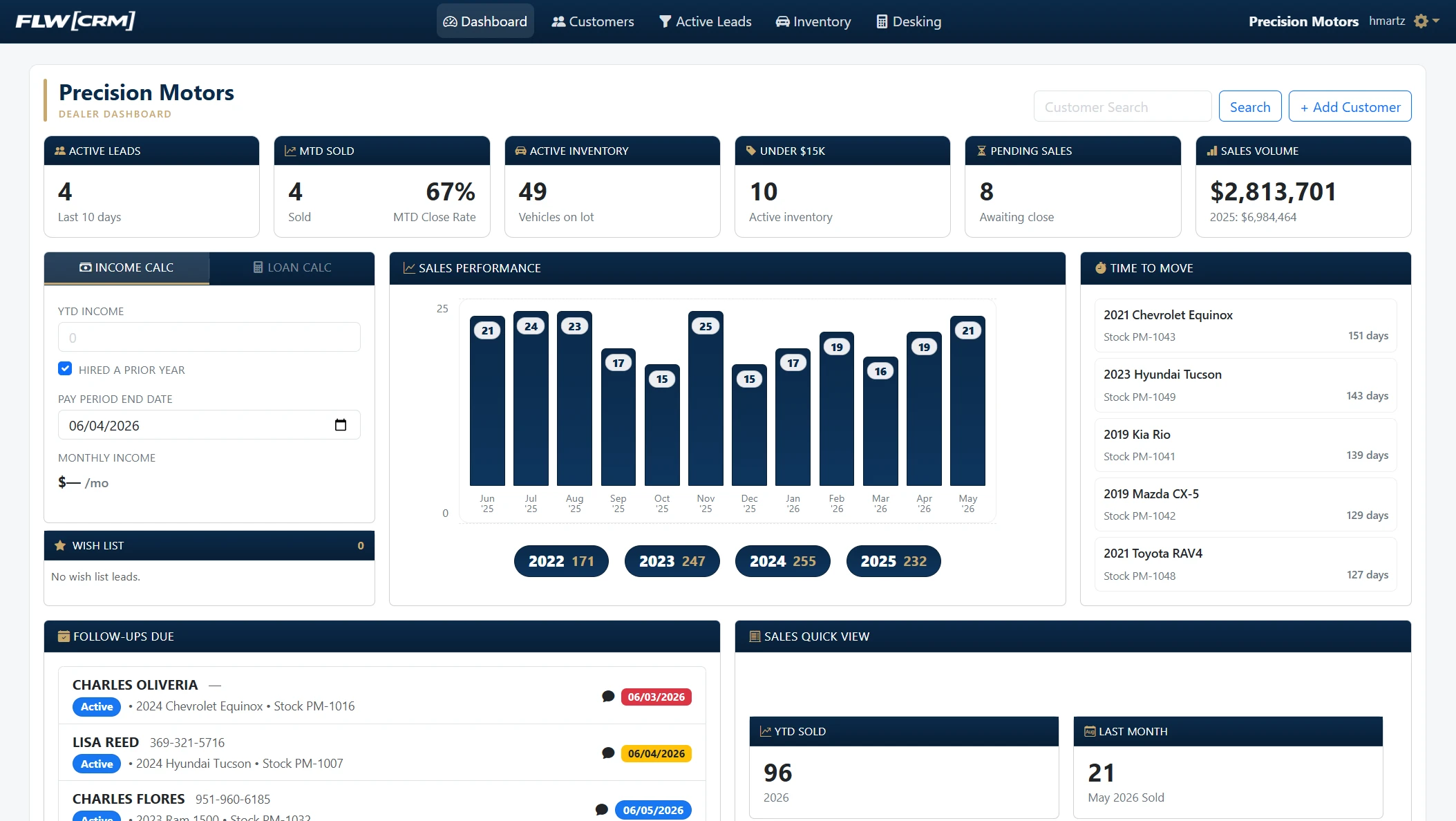Select the 2024 255 year pill

[782, 561]
